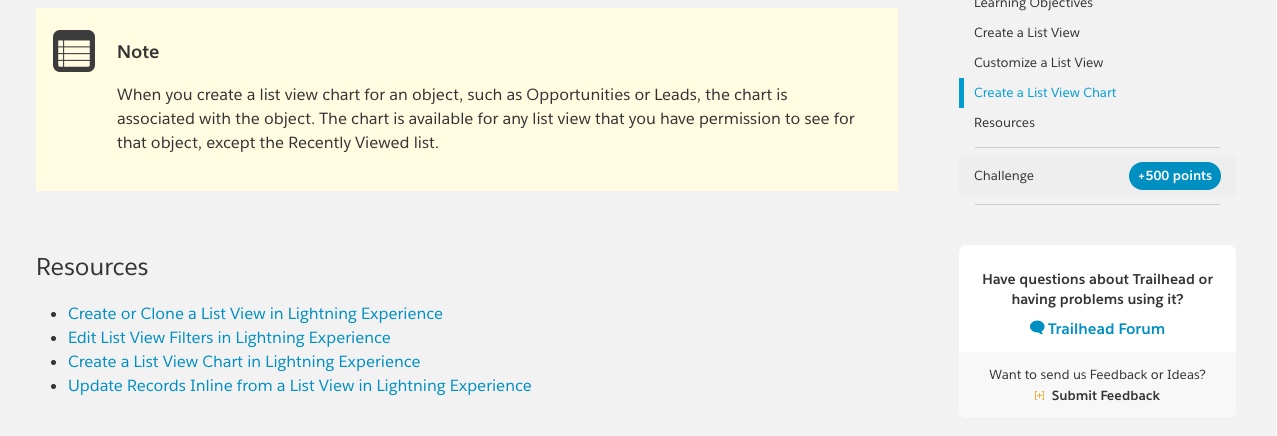Click the Note heading in yellow box
This screenshot has height=436, width=1277.
coord(138,52)
